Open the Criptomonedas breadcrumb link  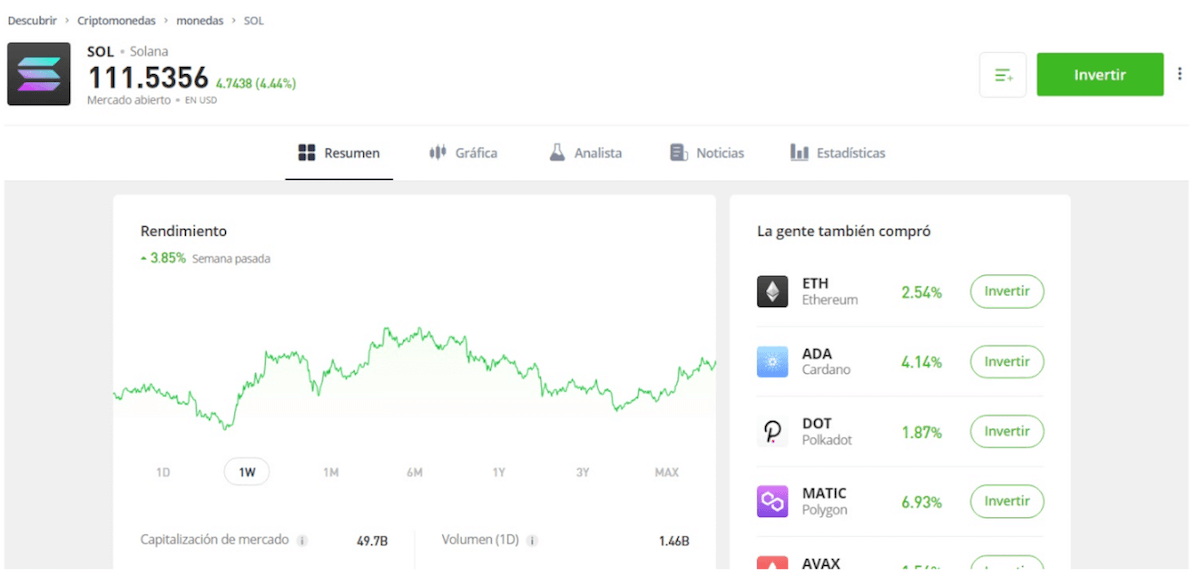coord(116,19)
